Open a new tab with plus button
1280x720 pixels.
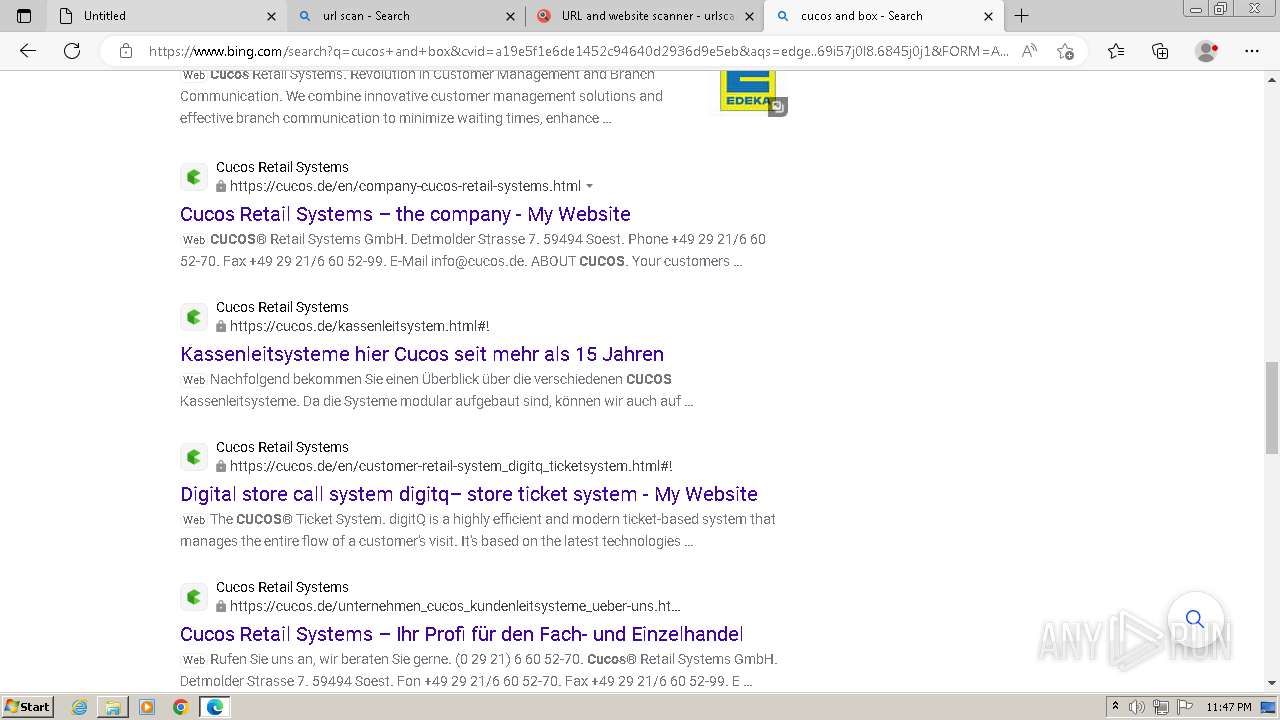[1021, 16]
